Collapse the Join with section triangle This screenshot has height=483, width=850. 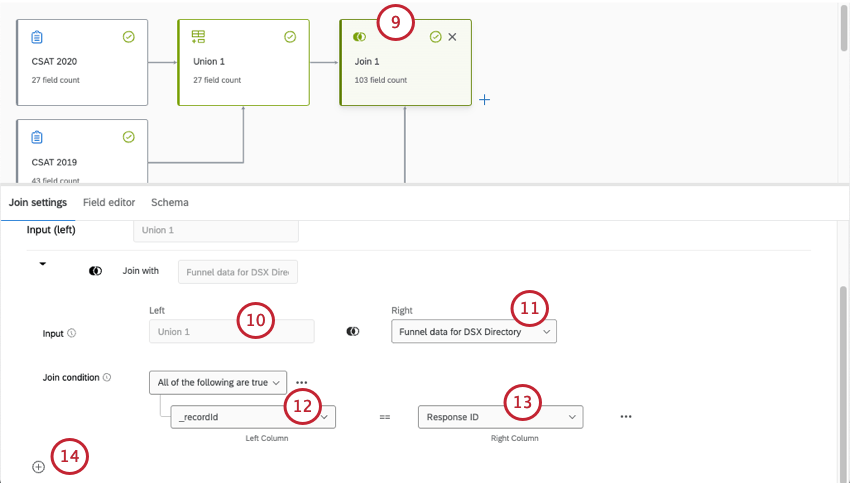pos(43,264)
